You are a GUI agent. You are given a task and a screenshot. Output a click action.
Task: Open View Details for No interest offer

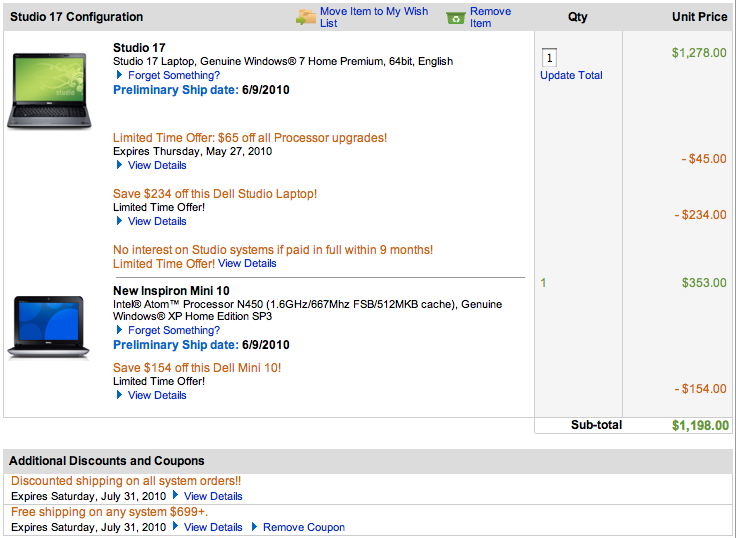(247, 263)
